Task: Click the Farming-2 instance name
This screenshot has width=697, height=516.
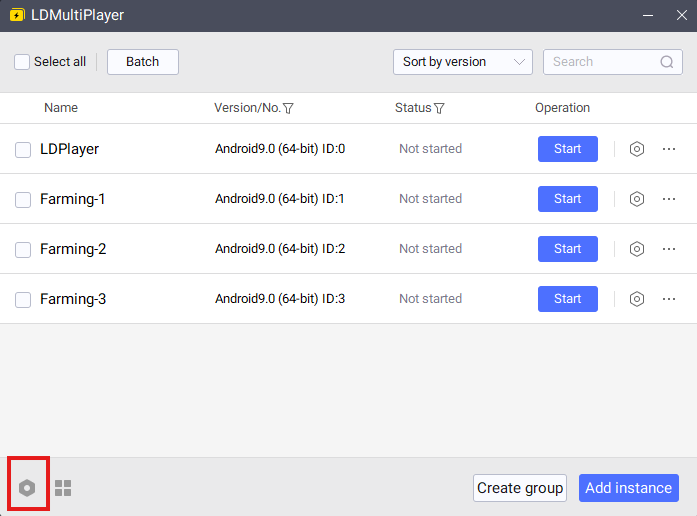Action: (73, 249)
